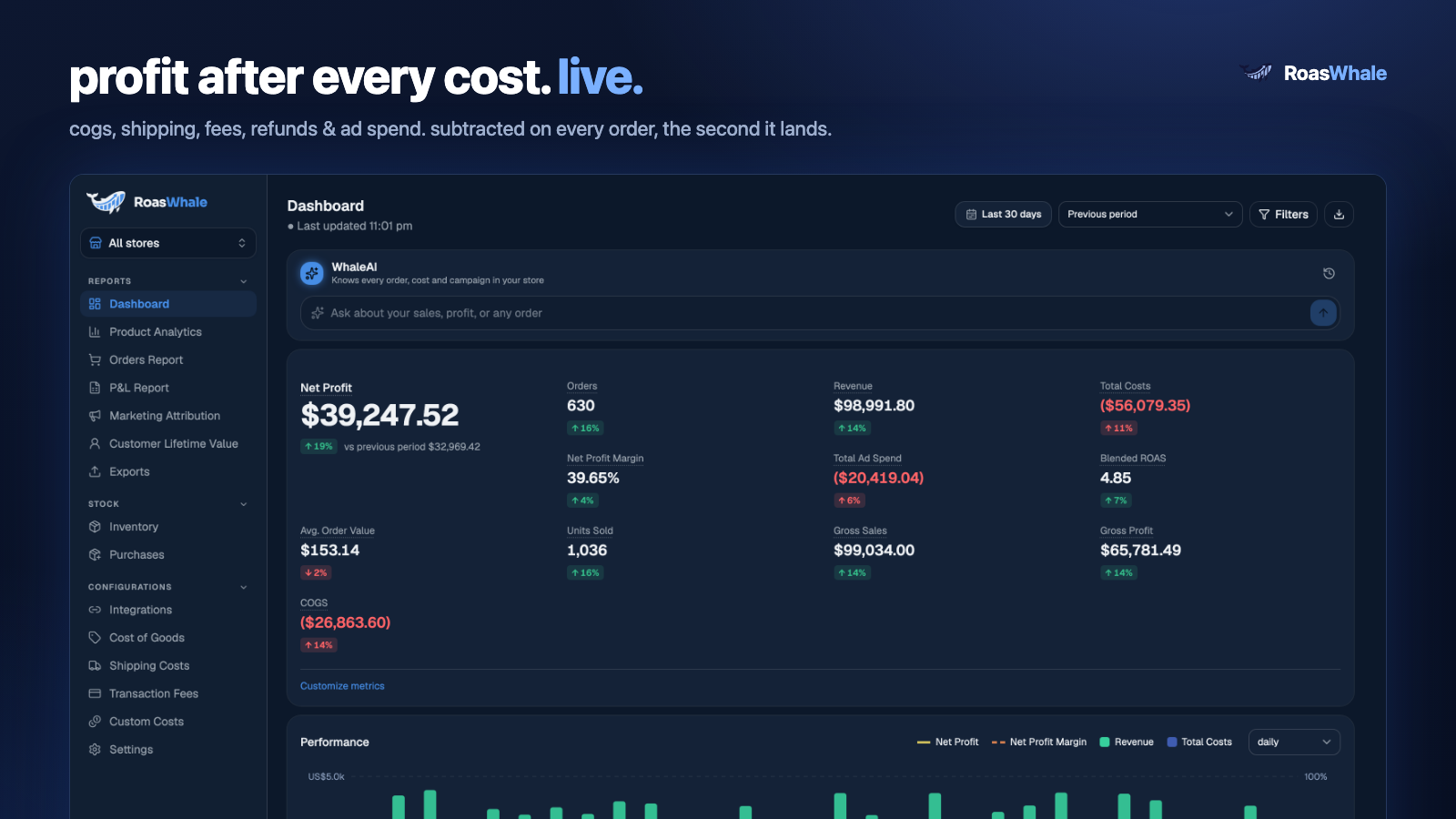
Task: Open the daily interval dropdown
Action: (1294, 743)
